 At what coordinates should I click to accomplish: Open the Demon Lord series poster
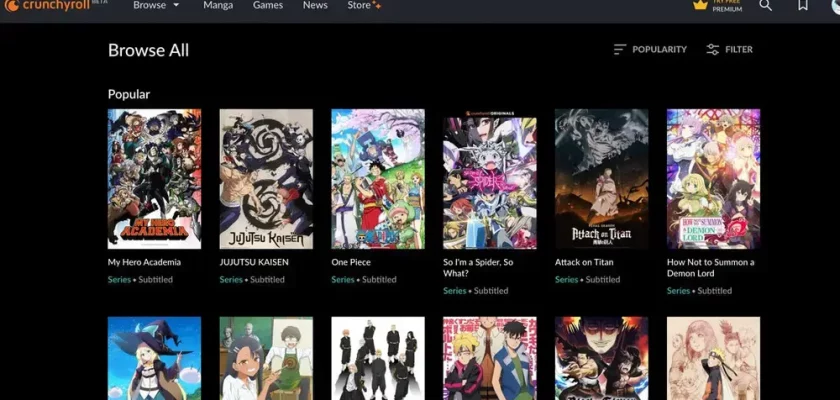click(714, 179)
